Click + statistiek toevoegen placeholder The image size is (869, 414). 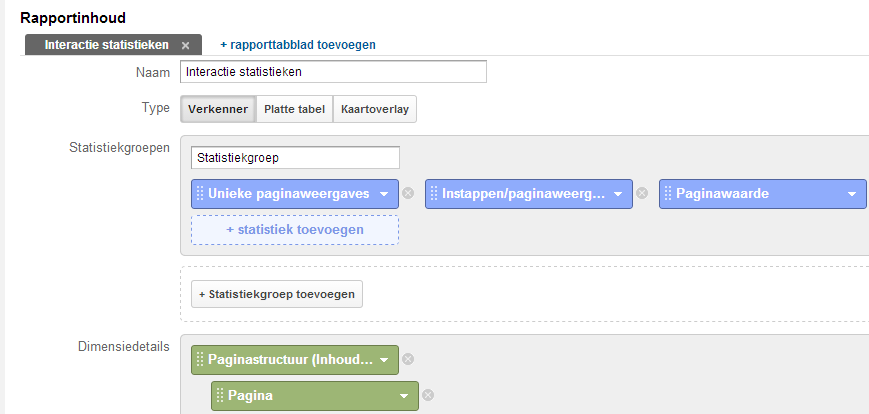(x=295, y=229)
